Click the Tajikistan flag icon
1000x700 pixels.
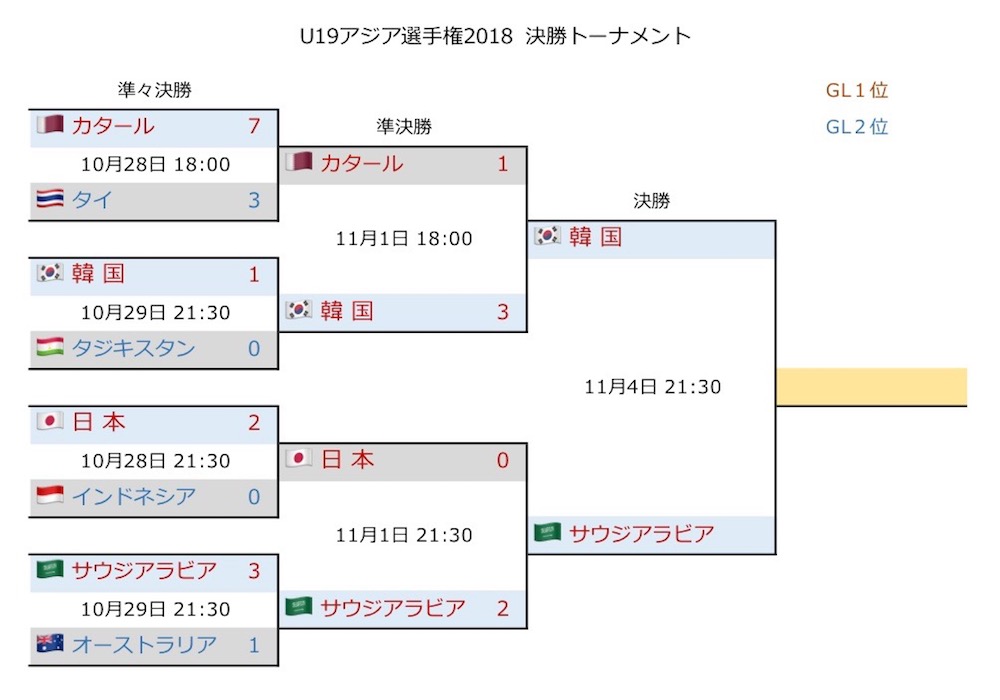(x=50, y=347)
